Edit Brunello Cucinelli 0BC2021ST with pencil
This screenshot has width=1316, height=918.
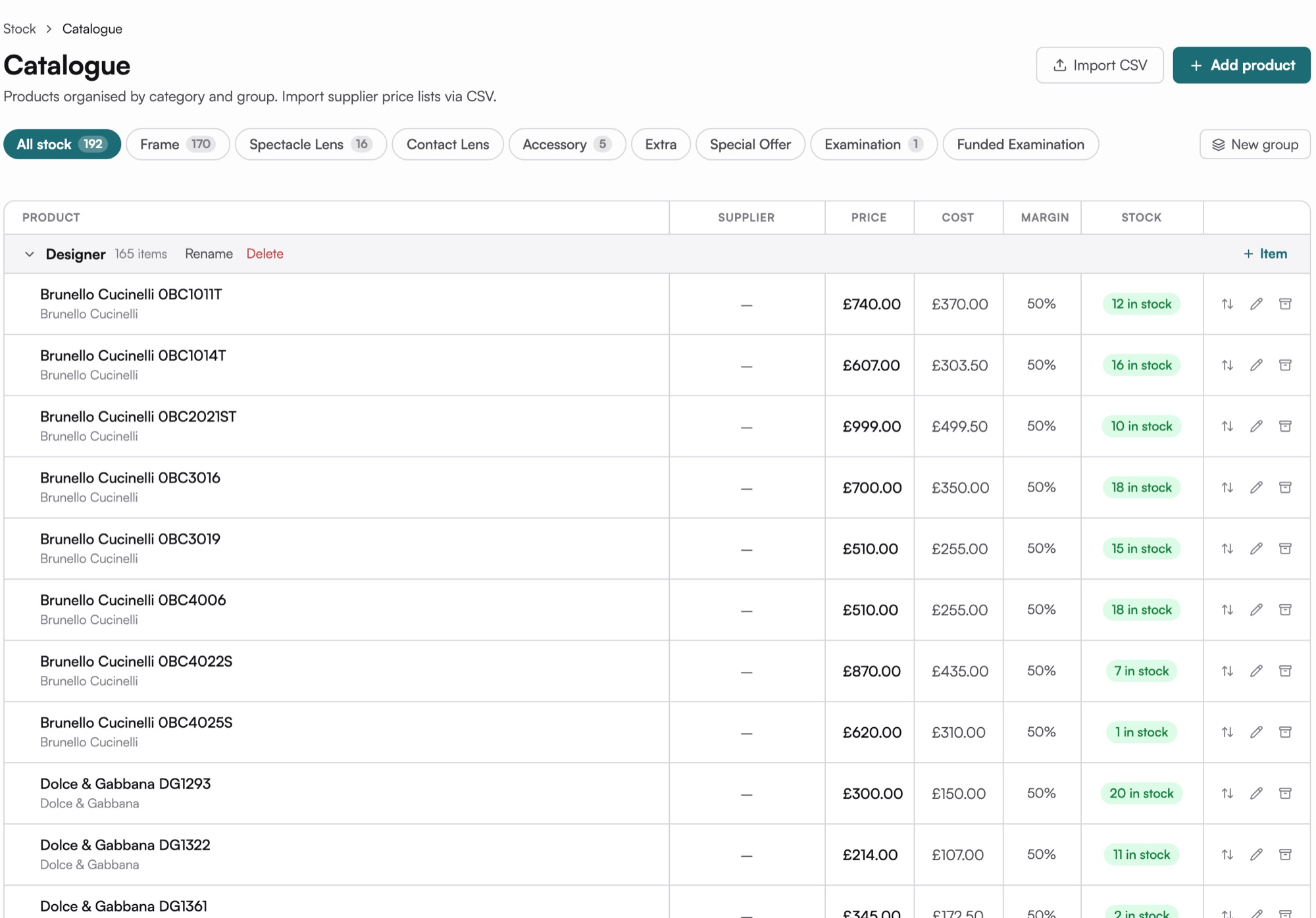pos(1256,426)
